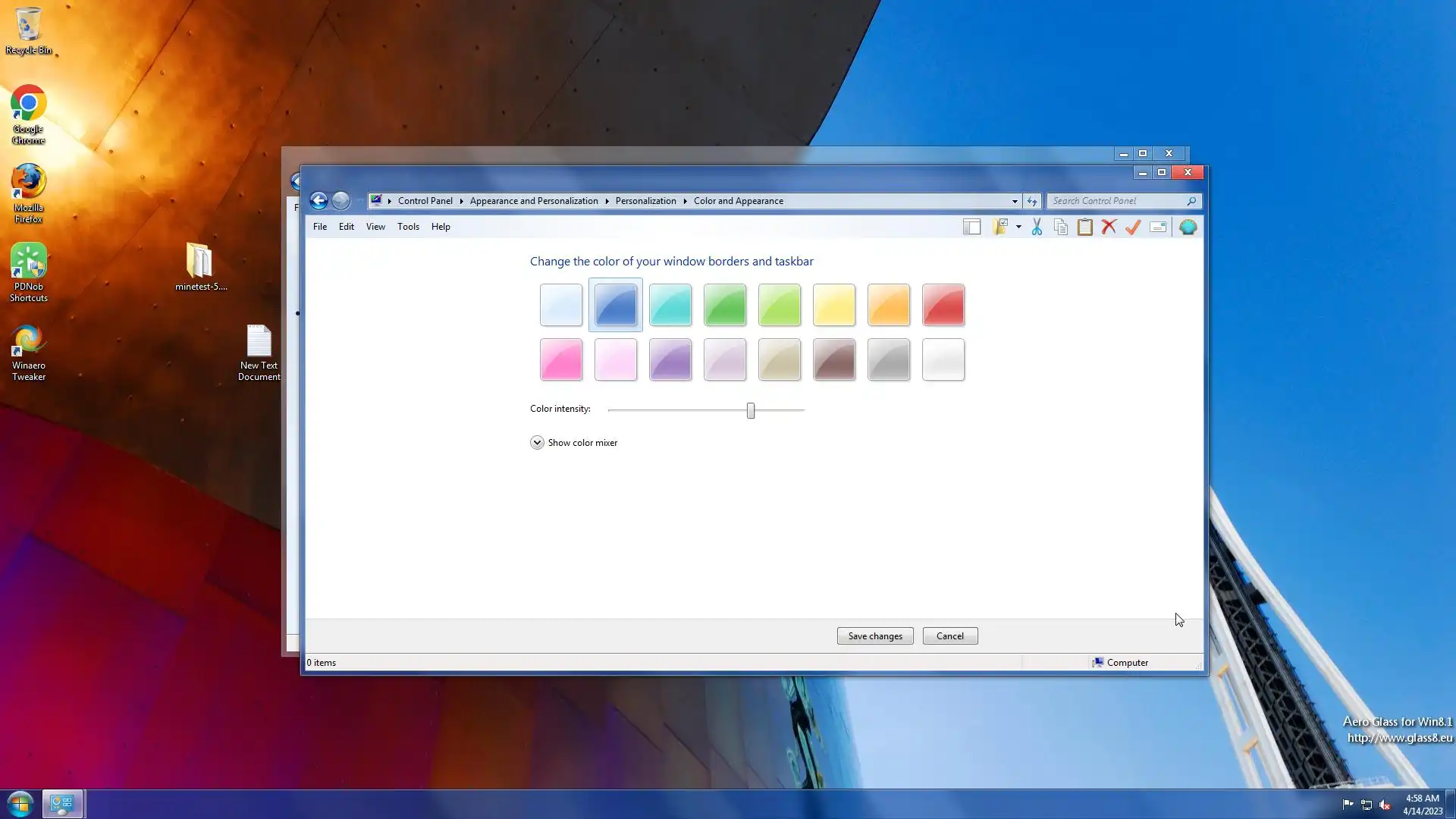The image size is (1456, 819).
Task: Select the teal color swatch
Action: click(x=670, y=305)
